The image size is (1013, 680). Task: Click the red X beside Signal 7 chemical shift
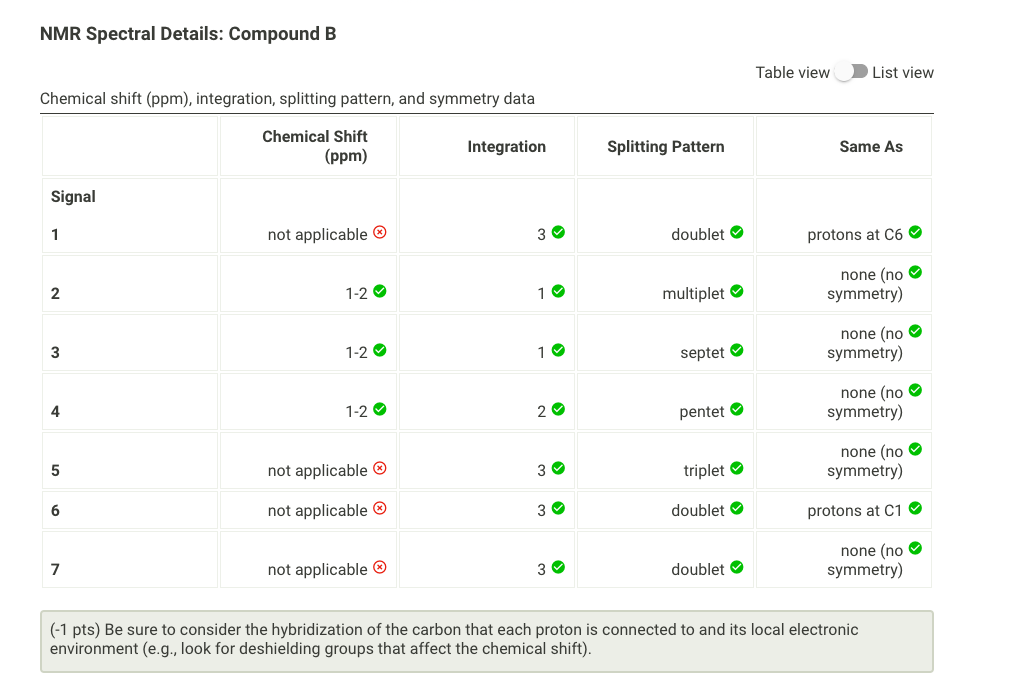tap(377, 568)
